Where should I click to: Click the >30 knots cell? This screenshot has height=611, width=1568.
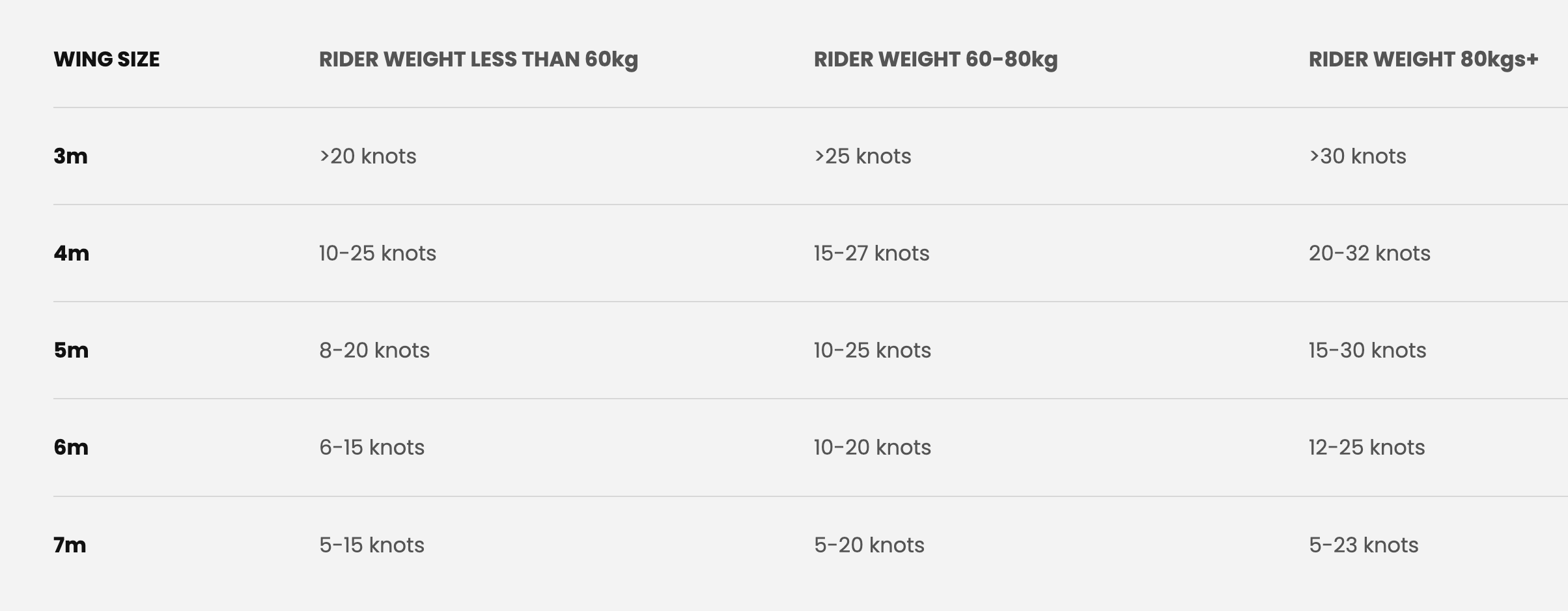(x=1357, y=156)
